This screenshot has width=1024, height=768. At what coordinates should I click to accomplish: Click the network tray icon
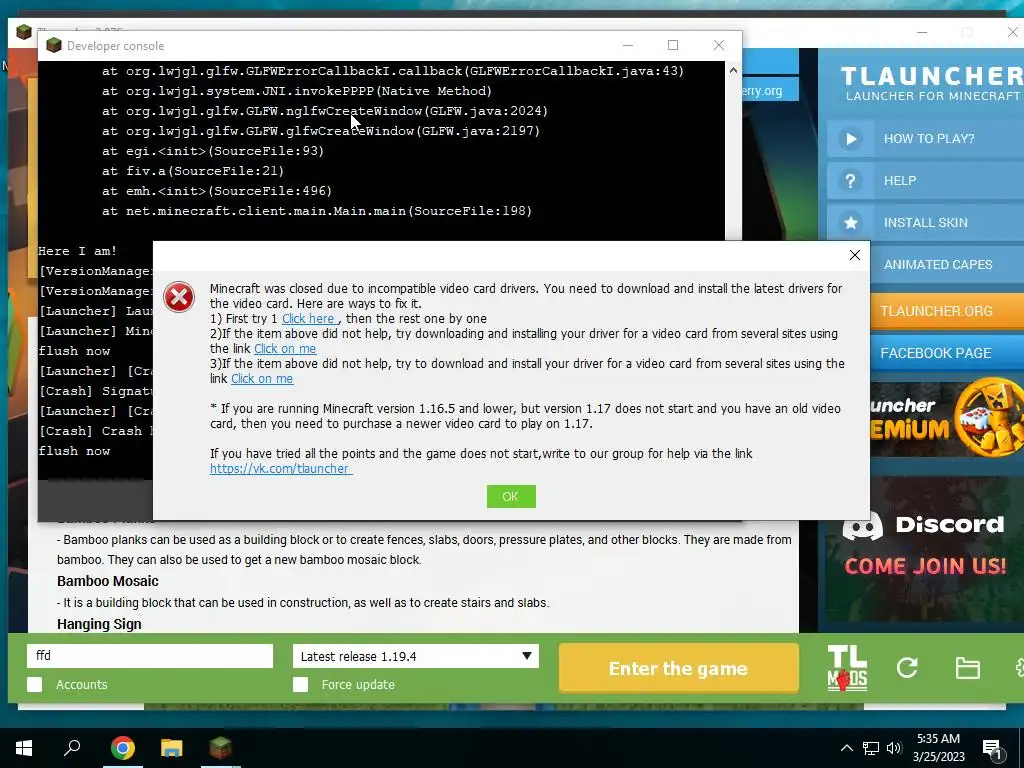(x=871, y=748)
